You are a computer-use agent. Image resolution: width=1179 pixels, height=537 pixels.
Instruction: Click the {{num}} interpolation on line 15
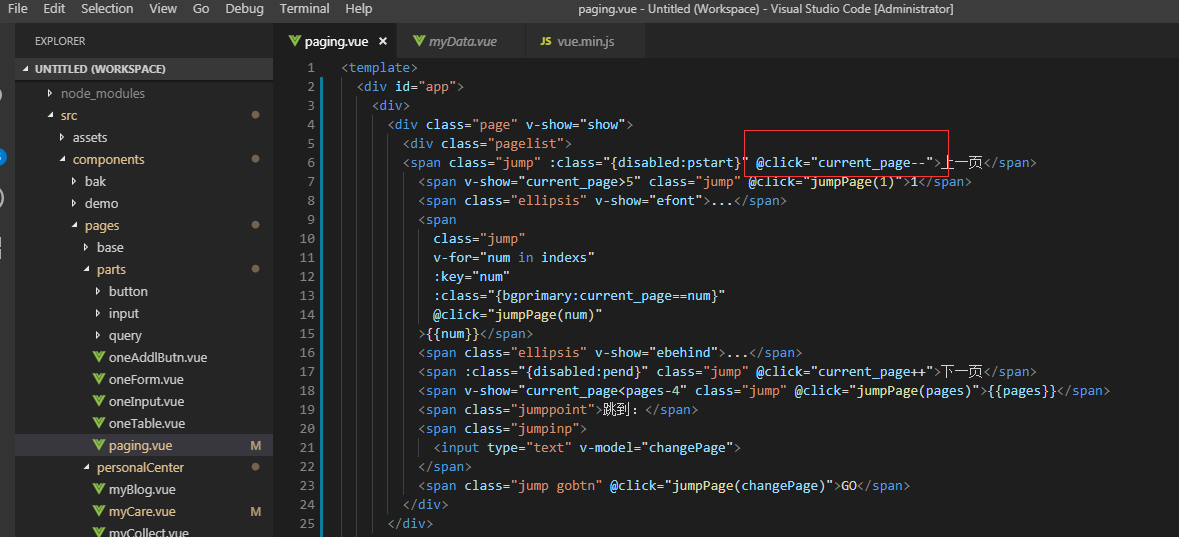pyautogui.click(x=452, y=333)
